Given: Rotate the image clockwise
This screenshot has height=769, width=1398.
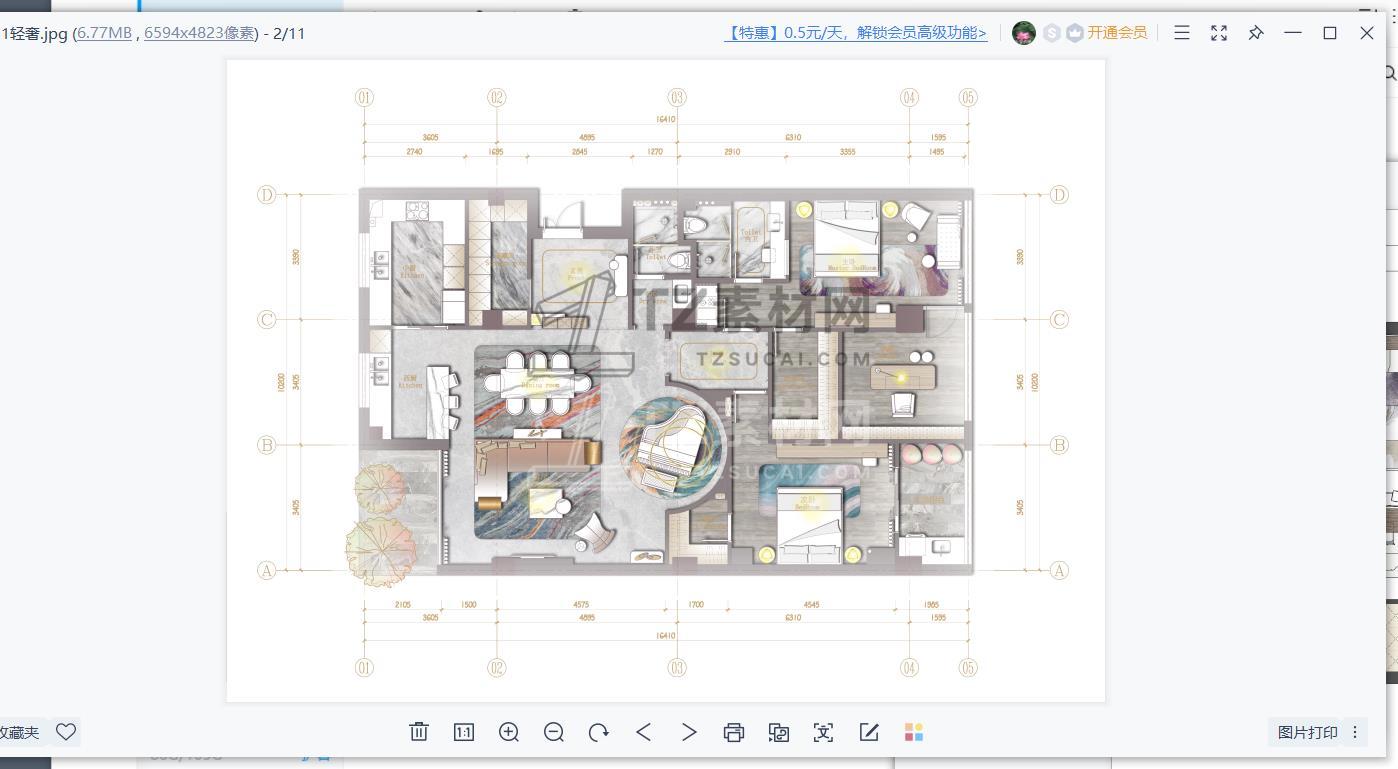Looking at the screenshot, I should [x=599, y=732].
